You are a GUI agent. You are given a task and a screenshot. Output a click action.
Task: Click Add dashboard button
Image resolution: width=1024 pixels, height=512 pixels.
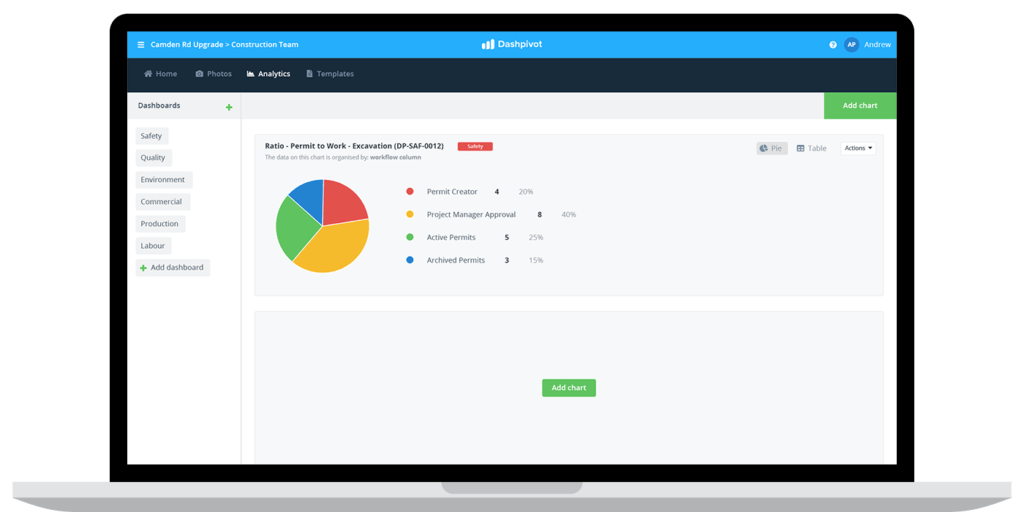[173, 268]
